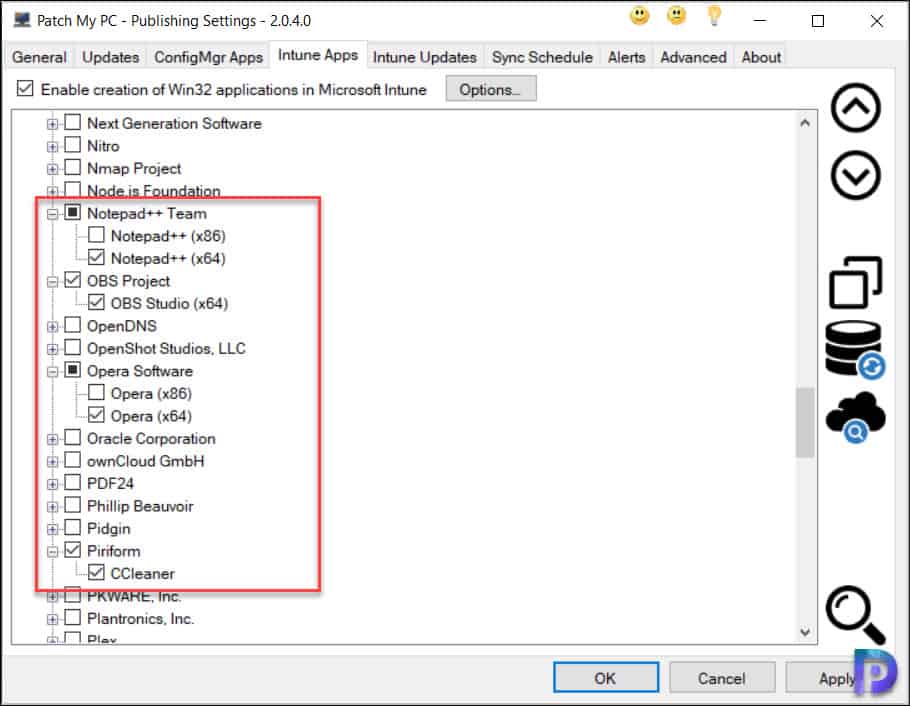The height and width of the screenshot is (706, 910).
Task: Uncheck the OBS Studio (x64) checkbox
Action: pos(96,302)
